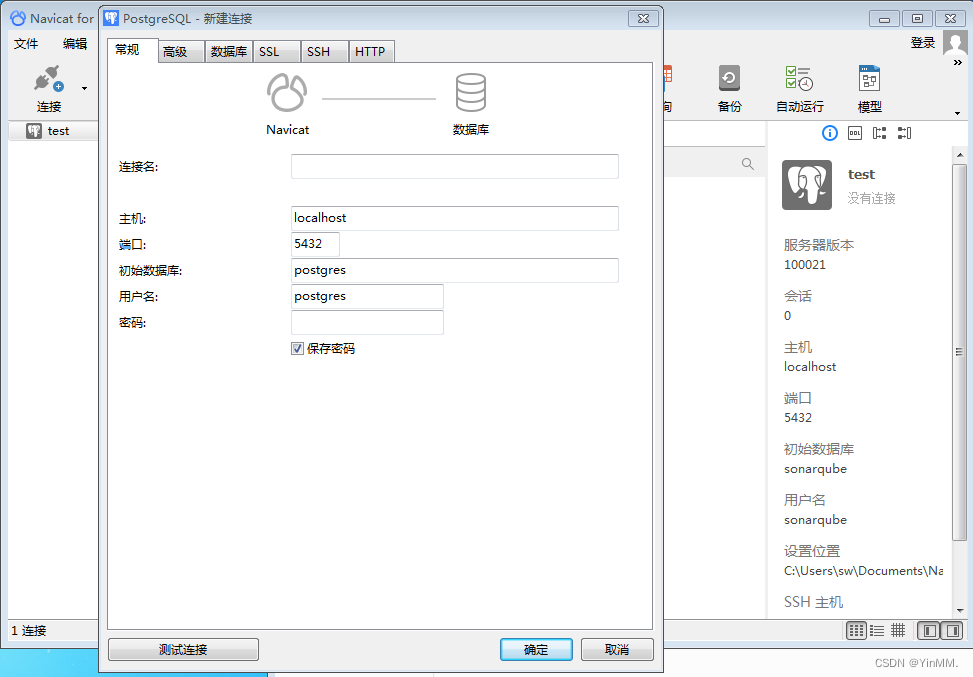Show the DDL panel icon
The height and width of the screenshot is (677, 973).
[854, 133]
